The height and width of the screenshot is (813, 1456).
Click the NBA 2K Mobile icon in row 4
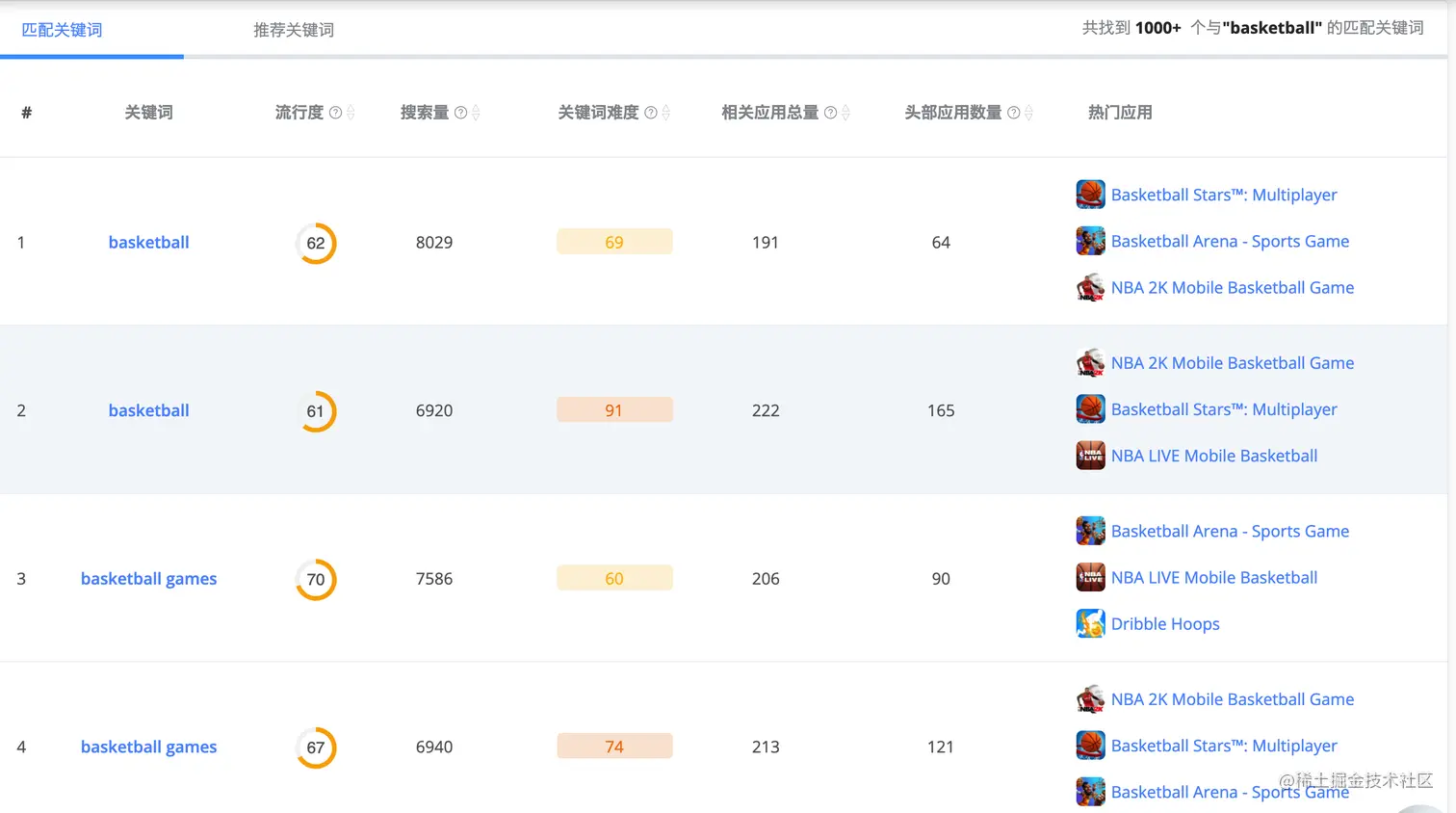tap(1090, 698)
